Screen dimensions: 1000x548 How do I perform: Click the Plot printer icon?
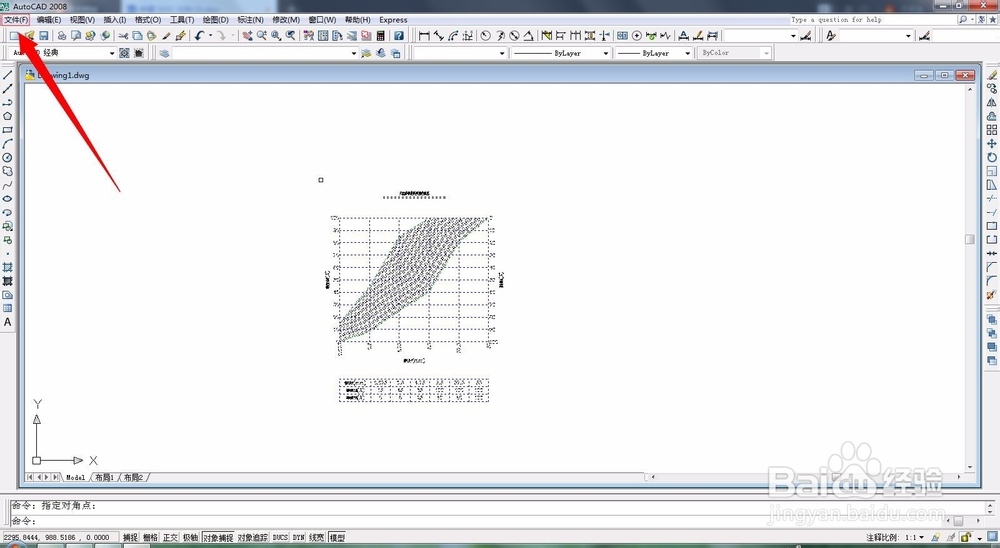(62, 36)
